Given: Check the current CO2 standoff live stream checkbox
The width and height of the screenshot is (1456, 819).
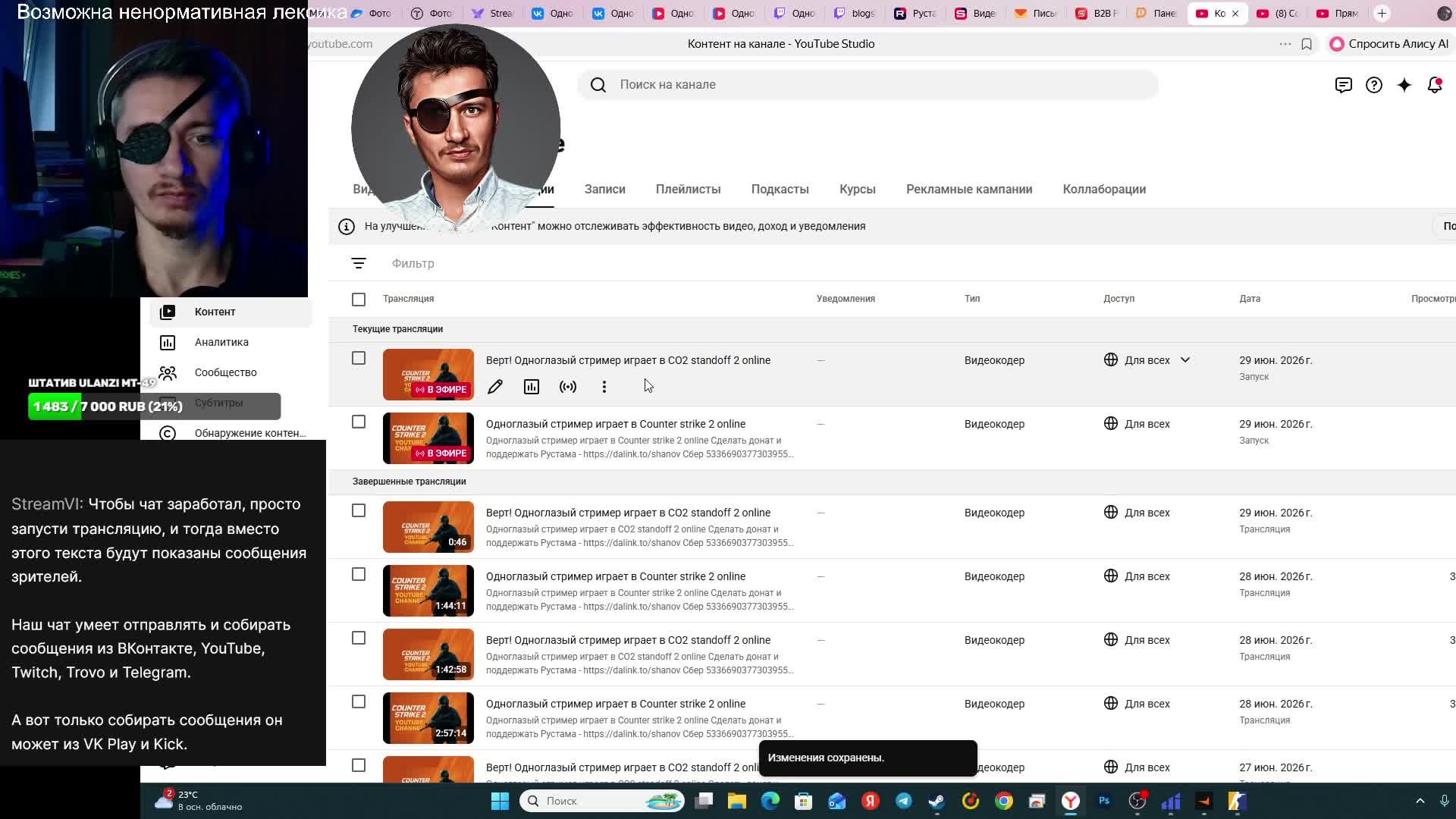Looking at the screenshot, I should (359, 358).
